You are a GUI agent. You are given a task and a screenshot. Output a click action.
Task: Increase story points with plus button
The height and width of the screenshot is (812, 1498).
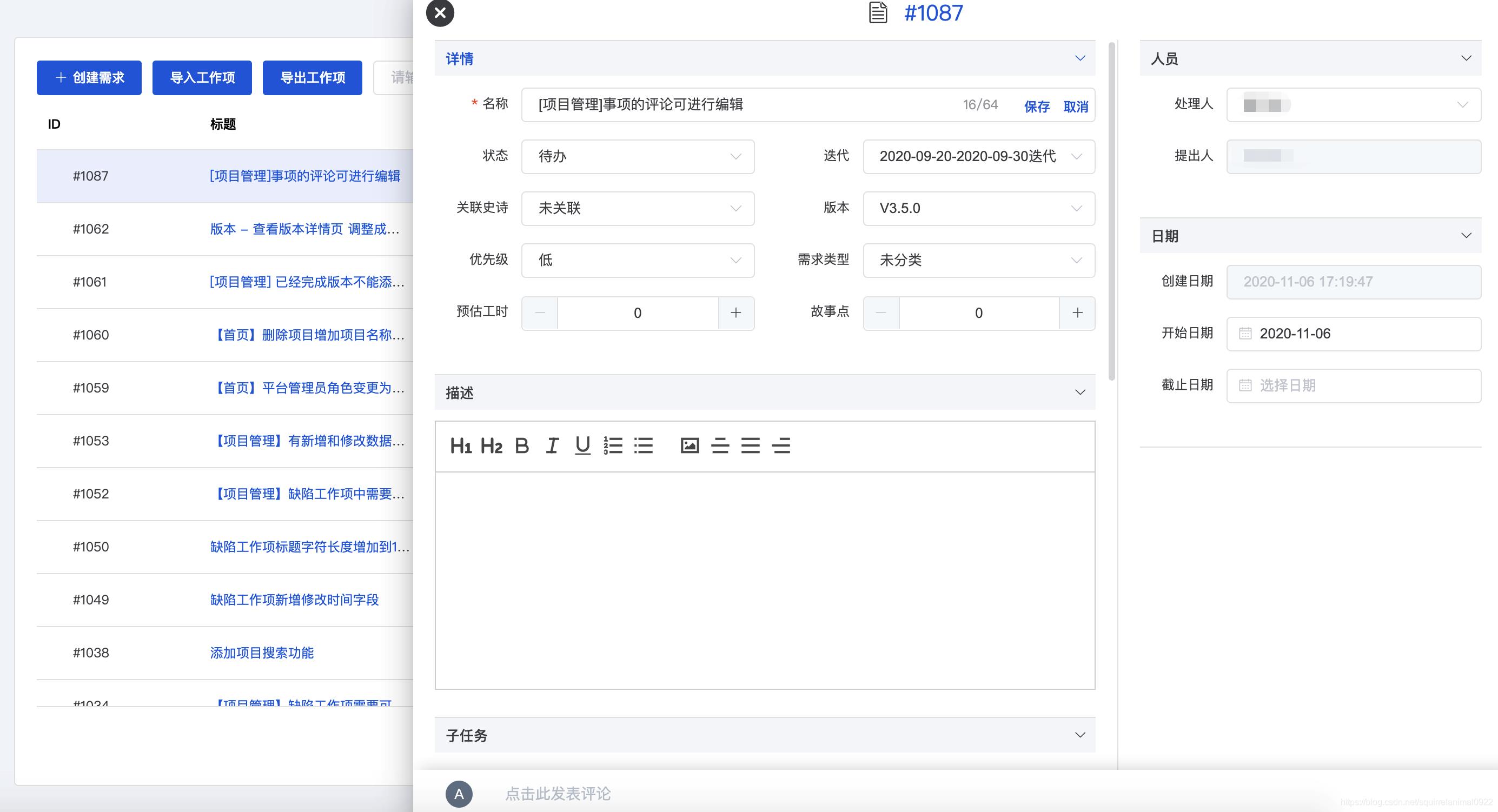coord(1077,314)
